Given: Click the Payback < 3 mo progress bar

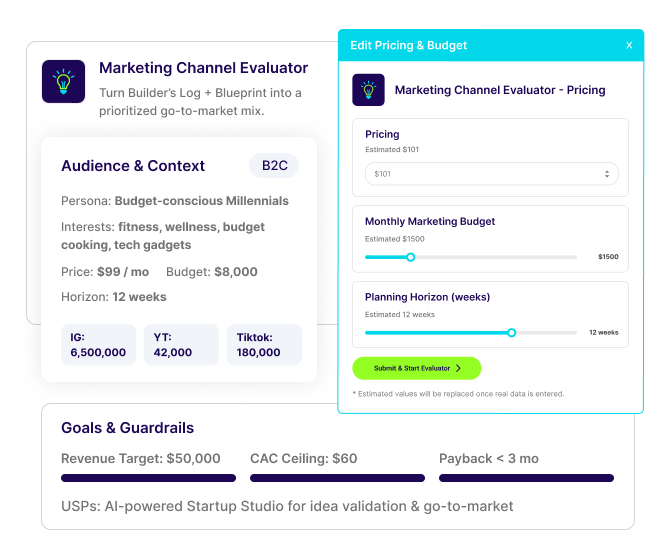Looking at the screenshot, I should coord(526,478).
